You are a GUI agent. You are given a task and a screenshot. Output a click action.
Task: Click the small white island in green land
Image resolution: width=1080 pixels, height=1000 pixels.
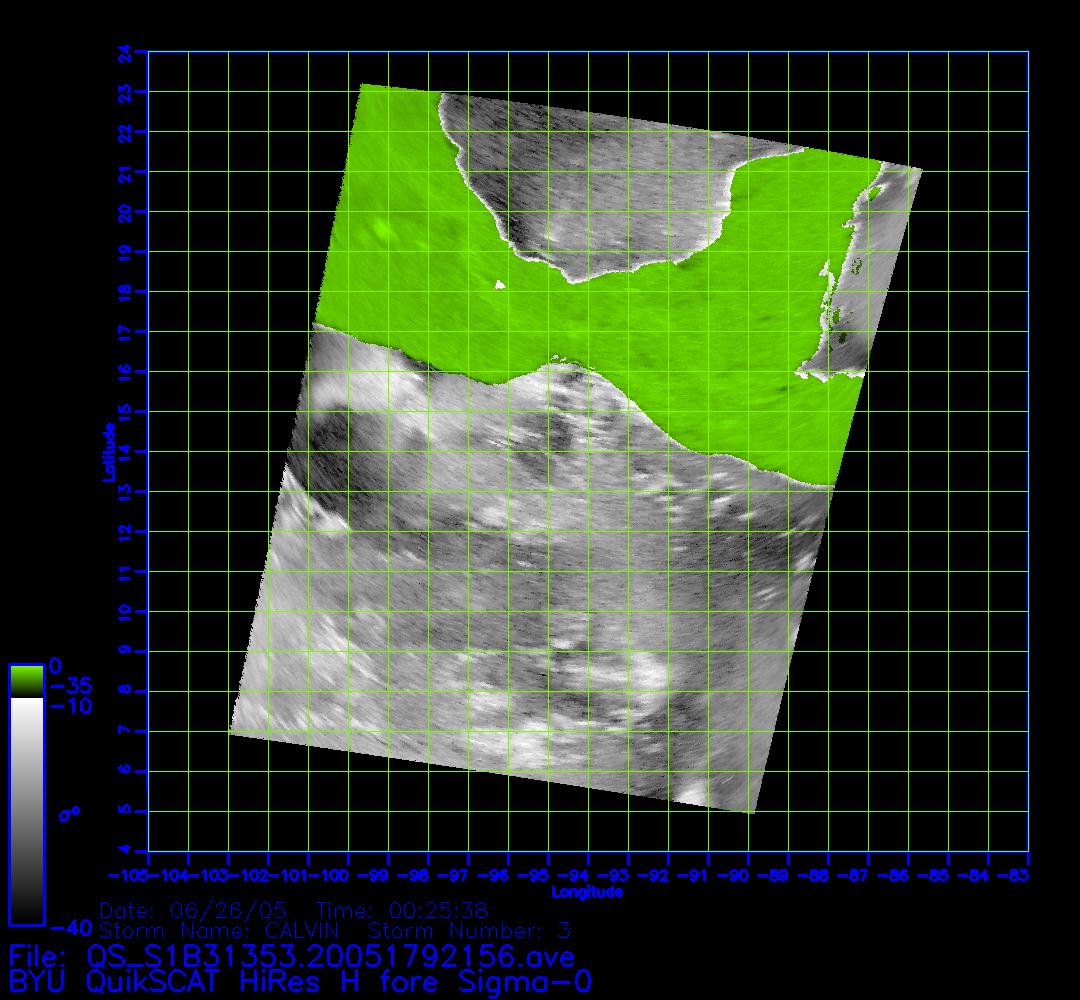(x=500, y=286)
